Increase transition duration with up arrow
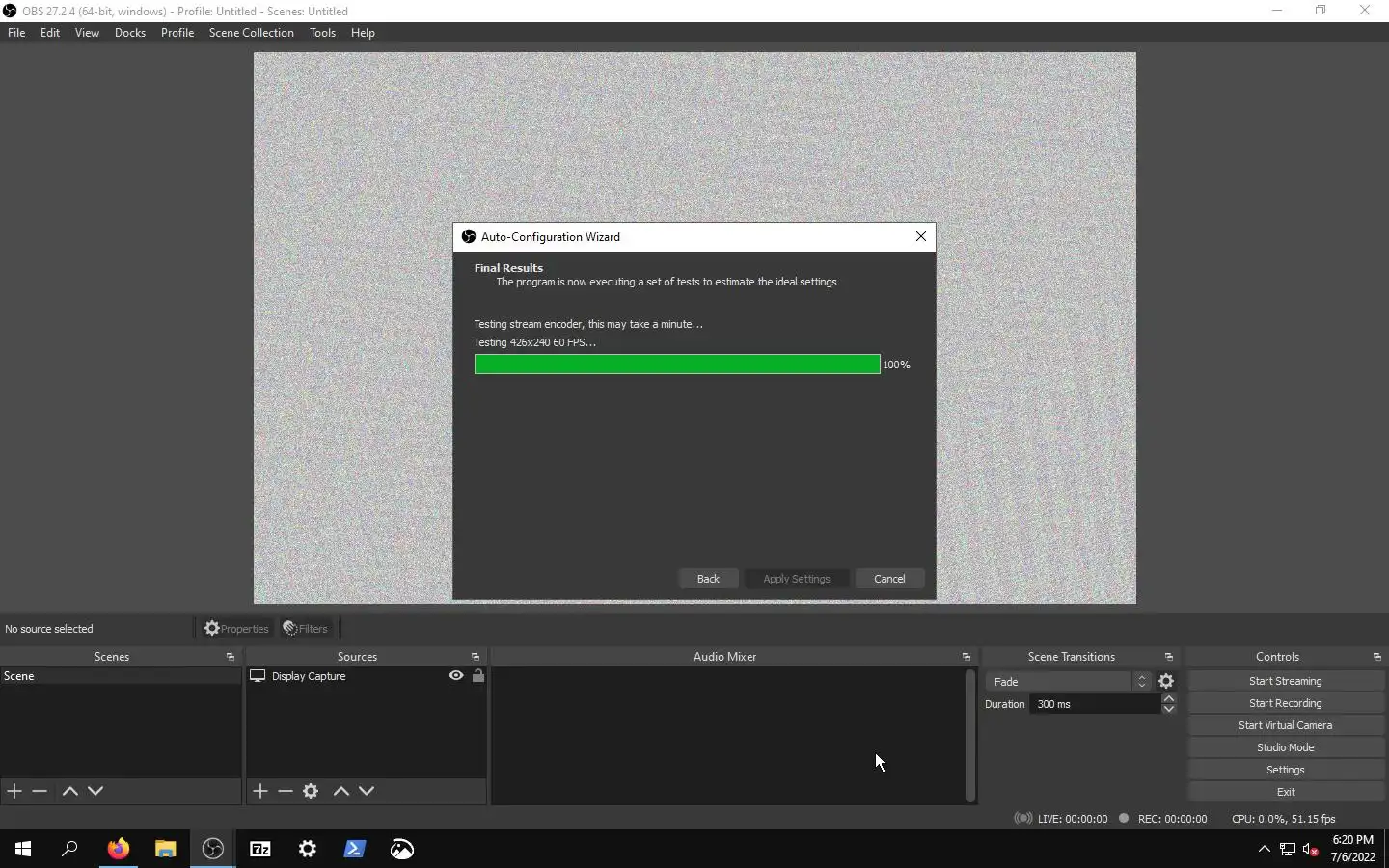 click(x=1169, y=698)
